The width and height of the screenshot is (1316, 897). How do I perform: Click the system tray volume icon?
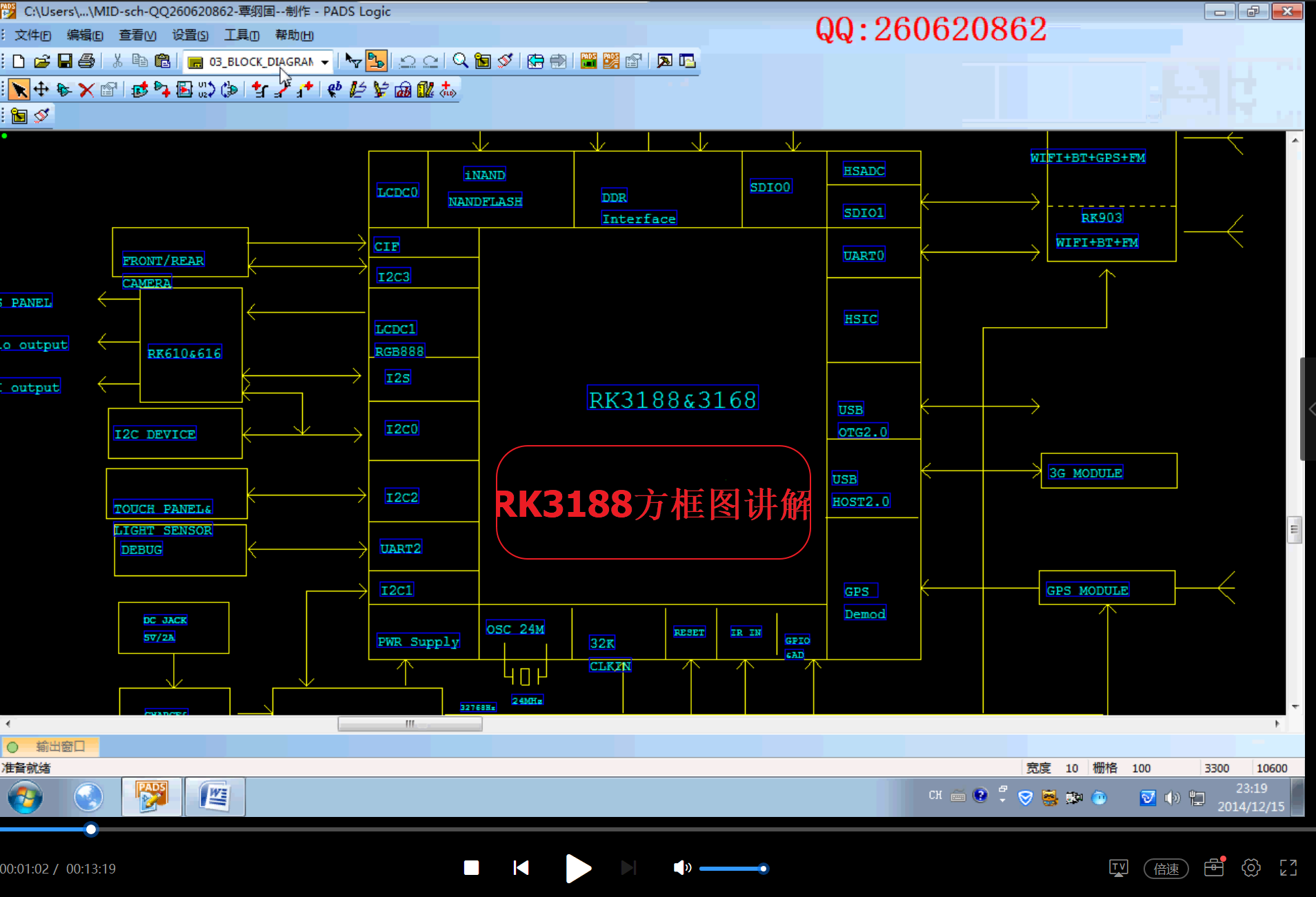tap(1172, 798)
